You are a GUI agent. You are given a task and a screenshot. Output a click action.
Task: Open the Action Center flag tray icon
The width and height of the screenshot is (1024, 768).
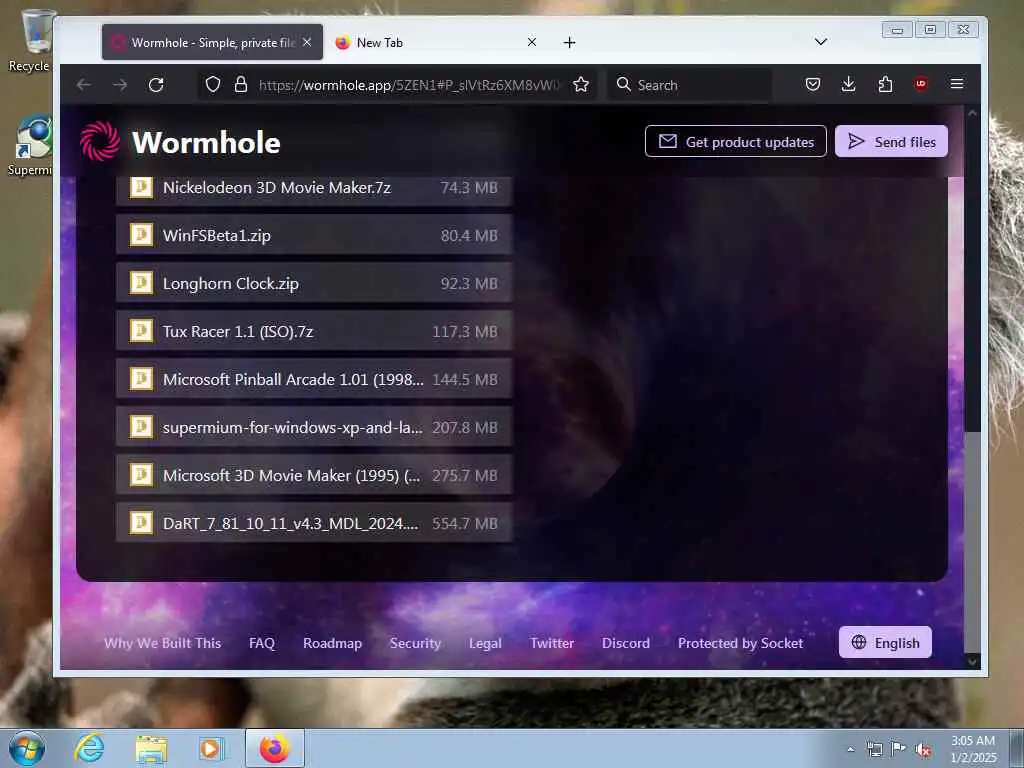point(899,748)
